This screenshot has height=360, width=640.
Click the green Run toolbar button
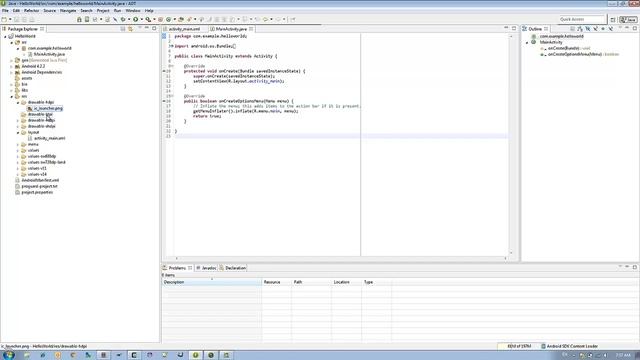coord(136,19)
